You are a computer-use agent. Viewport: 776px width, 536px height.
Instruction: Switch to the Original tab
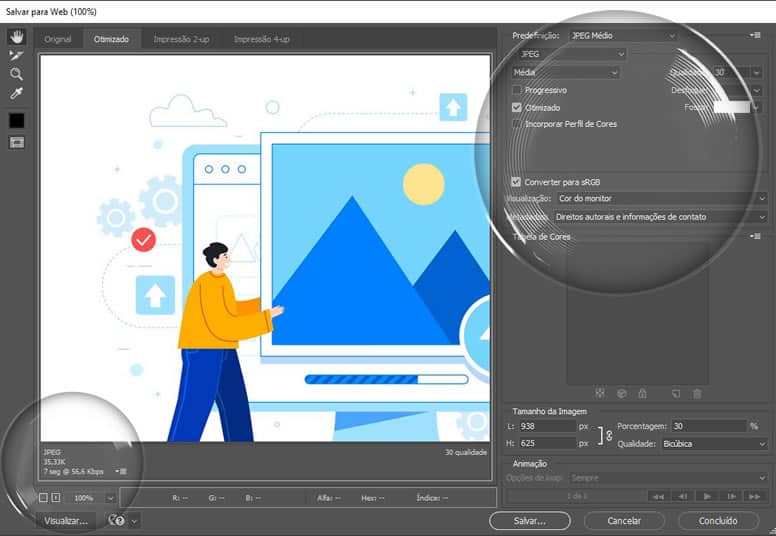pos(57,39)
